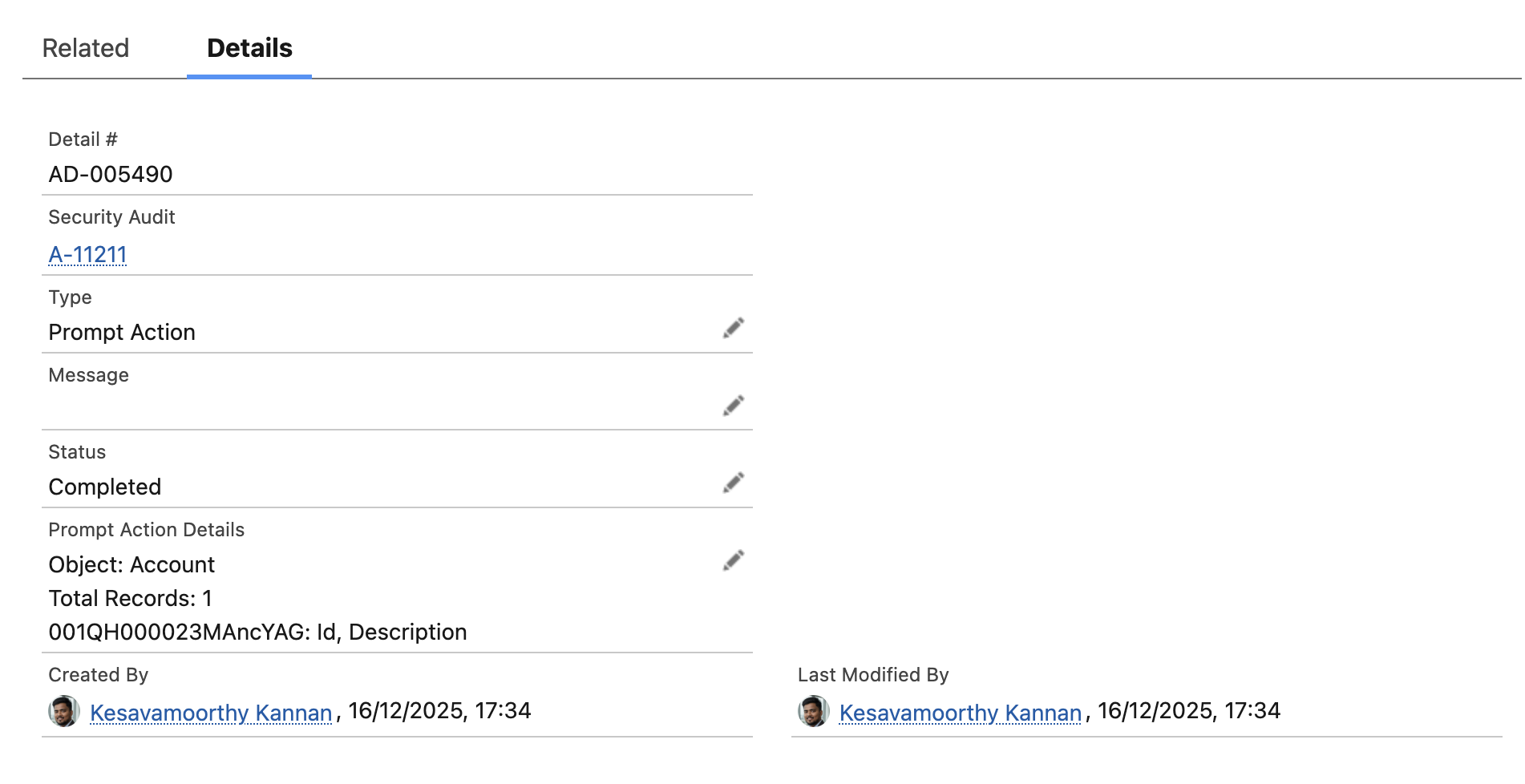The width and height of the screenshot is (1525, 784).
Task: Open Kesavamoorthy Kannan under Created By
Action: click(211, 713)
